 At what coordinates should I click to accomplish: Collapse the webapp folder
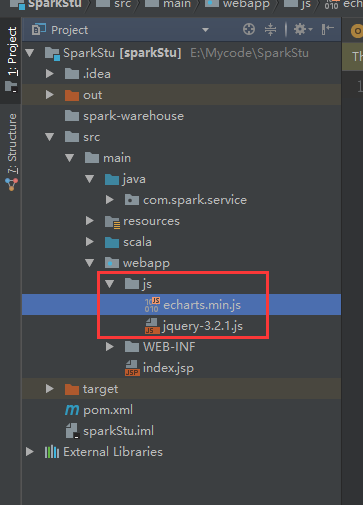90,263
